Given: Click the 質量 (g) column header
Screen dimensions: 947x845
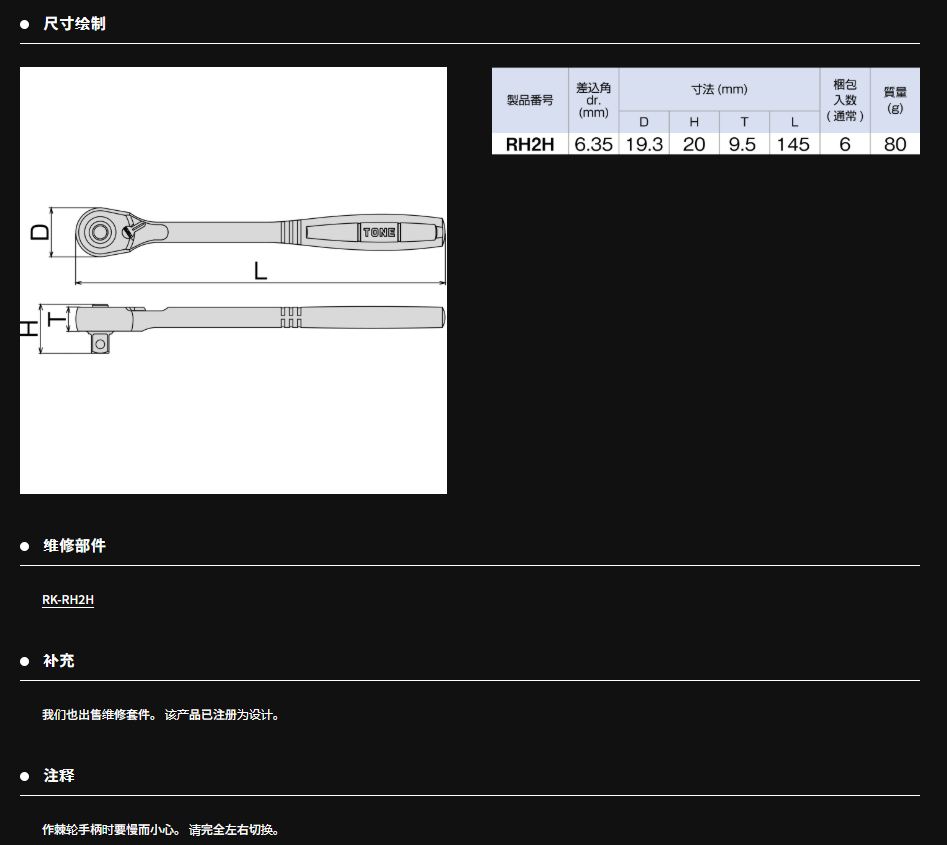Looking at the screenshot, I should (895, 100).
